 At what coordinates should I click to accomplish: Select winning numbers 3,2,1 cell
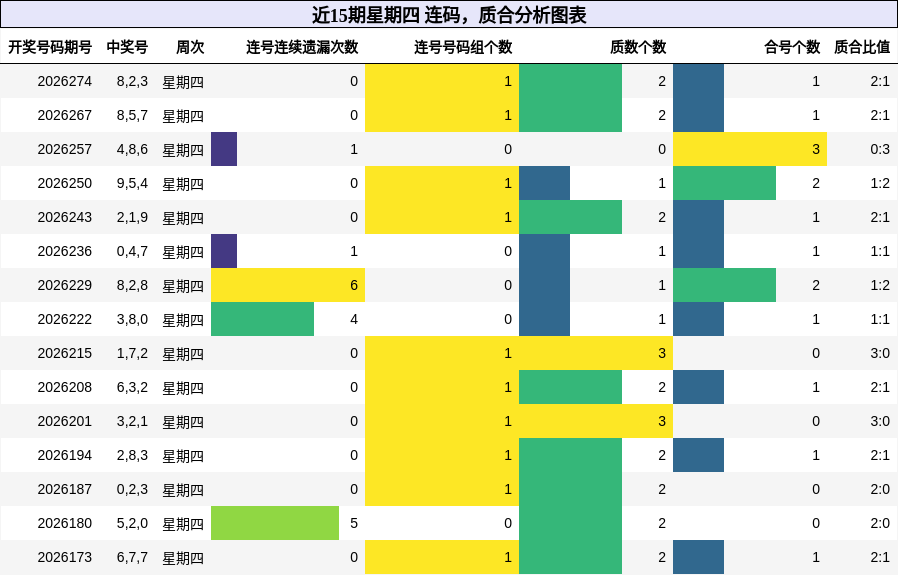132,421
